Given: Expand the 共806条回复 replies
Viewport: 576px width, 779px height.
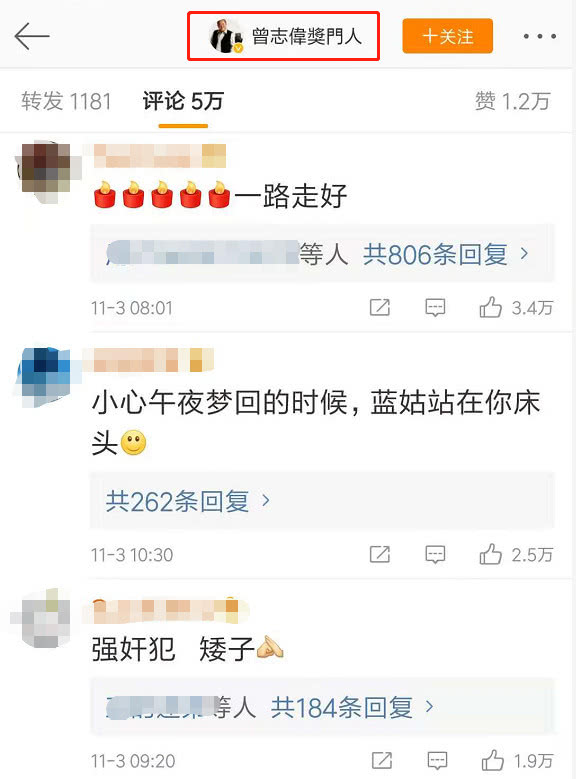Looking at the screenshot, I should (445, 254).
